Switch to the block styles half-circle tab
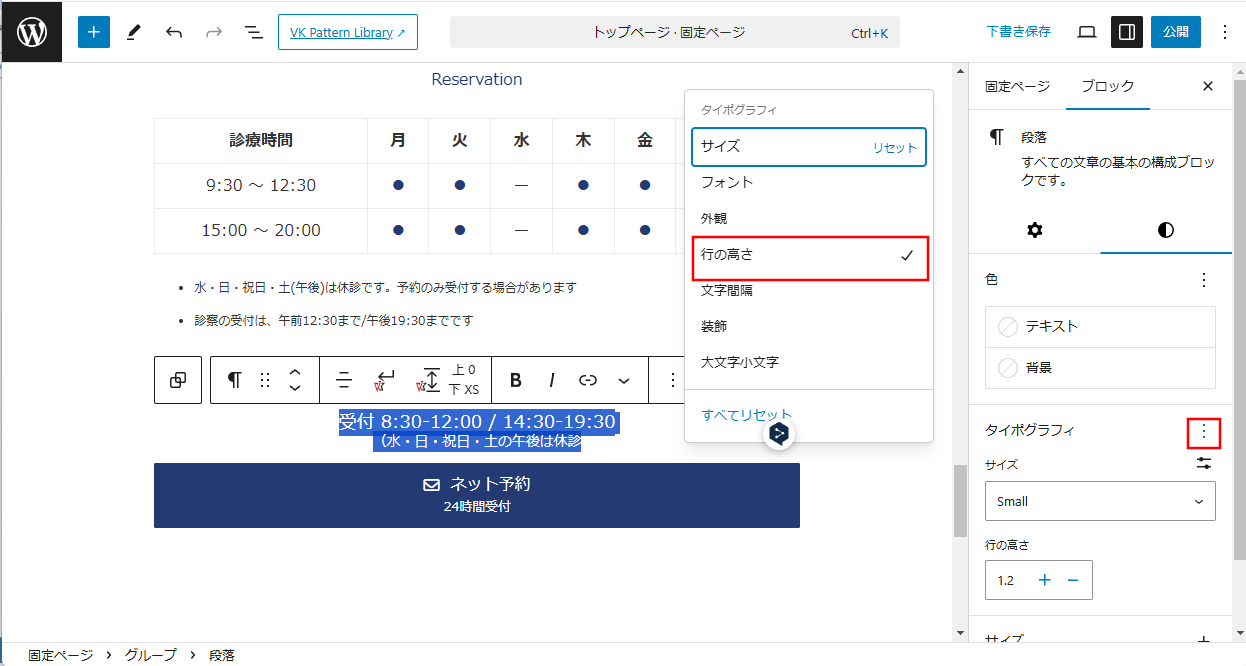 point(1165,230)
